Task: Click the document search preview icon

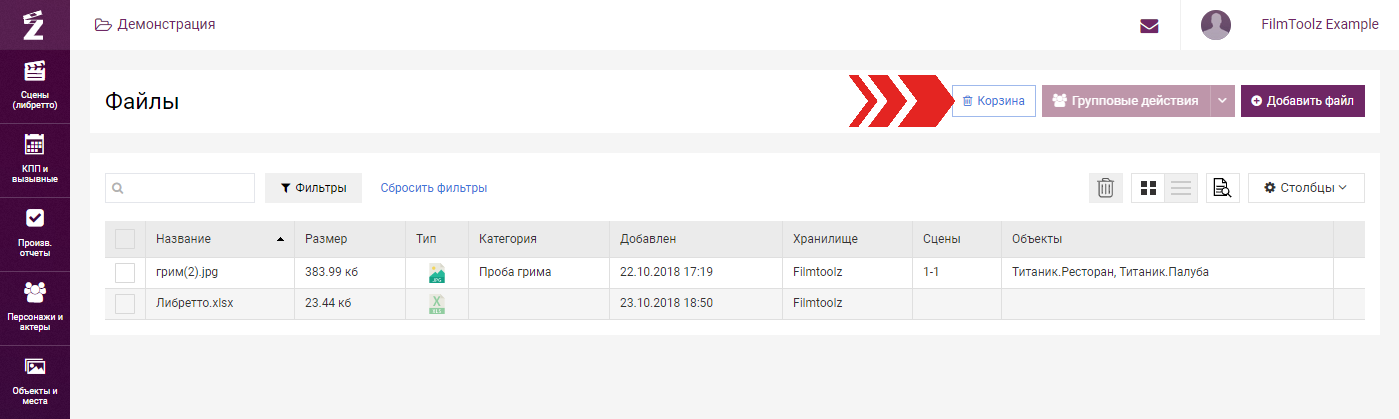Action: pyautogui.click(x=1222, y=188)
